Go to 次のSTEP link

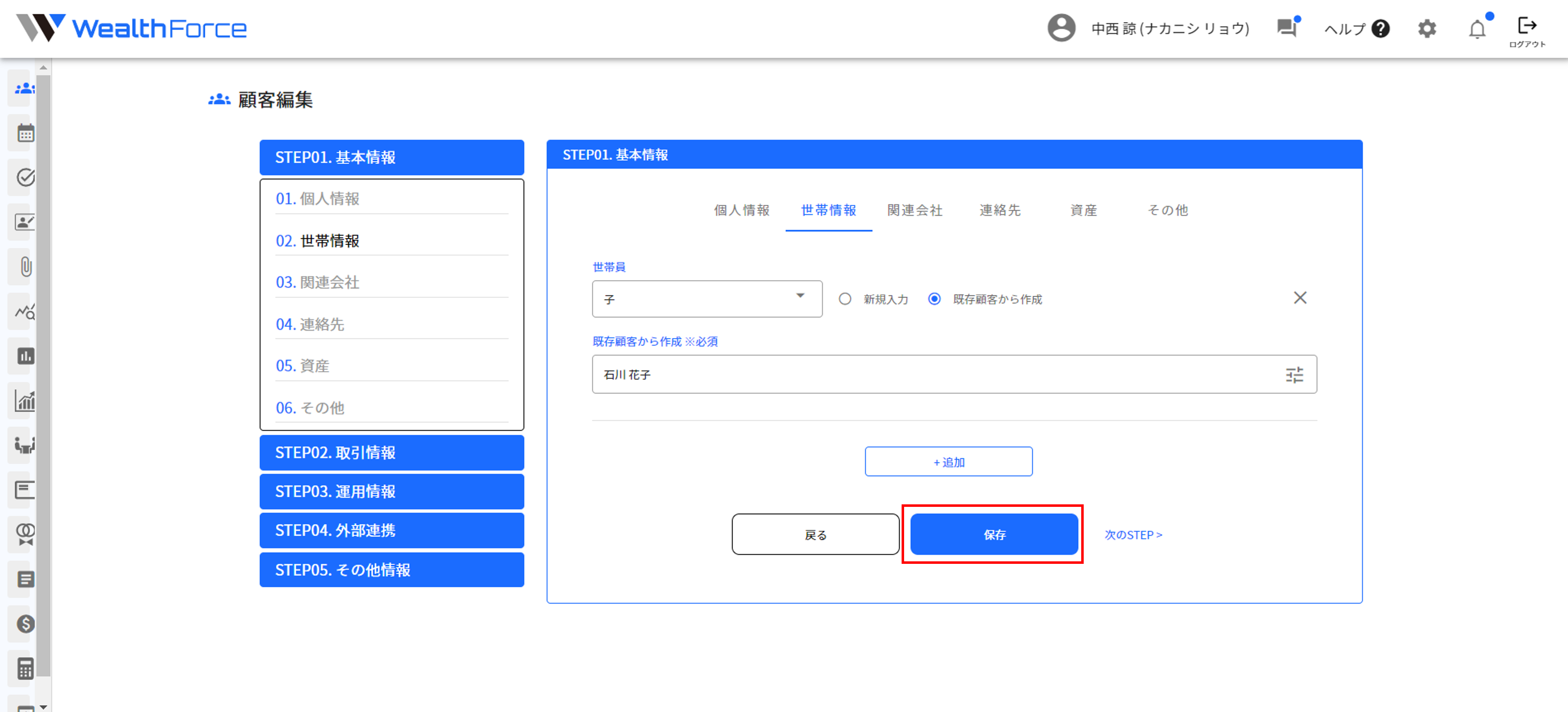(1133, 535)
